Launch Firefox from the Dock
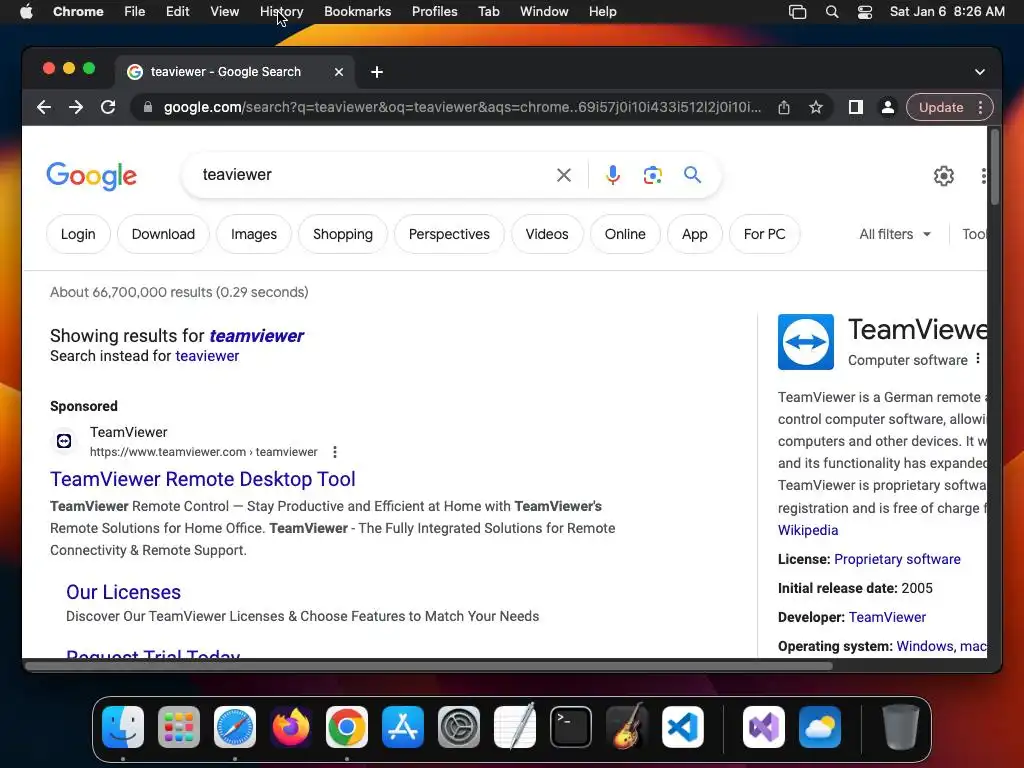This screenshot has width=1024, height=768. [x=291, y=727]
